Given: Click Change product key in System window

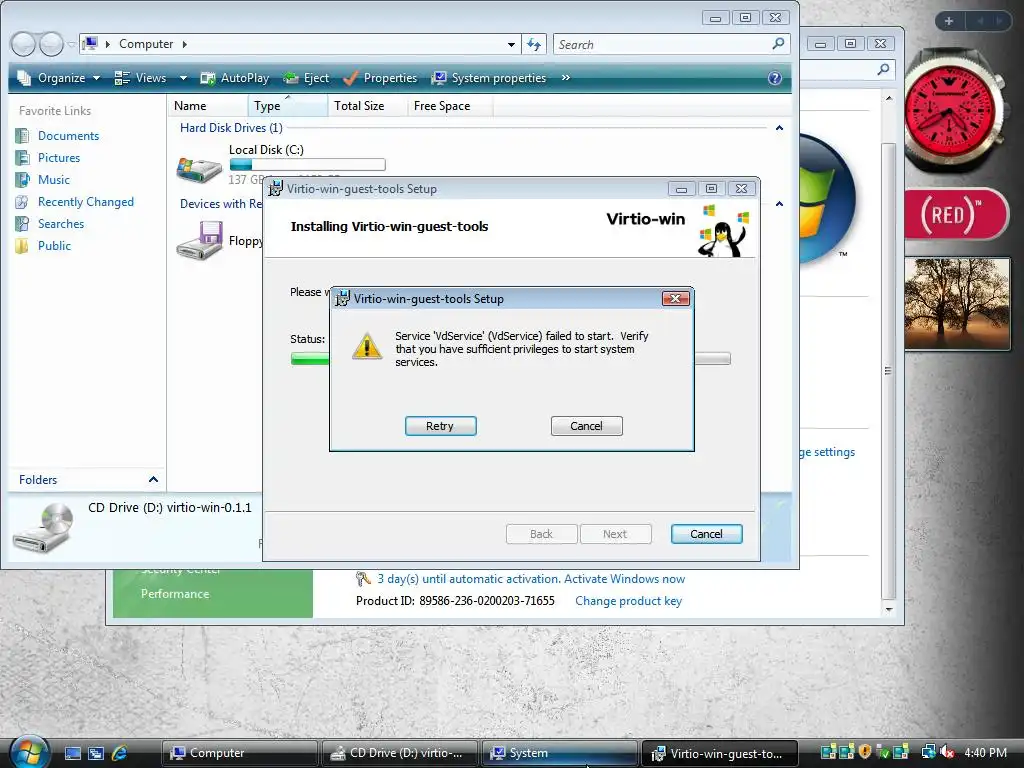Looking at the screenshot, I should tap(628, 601).
